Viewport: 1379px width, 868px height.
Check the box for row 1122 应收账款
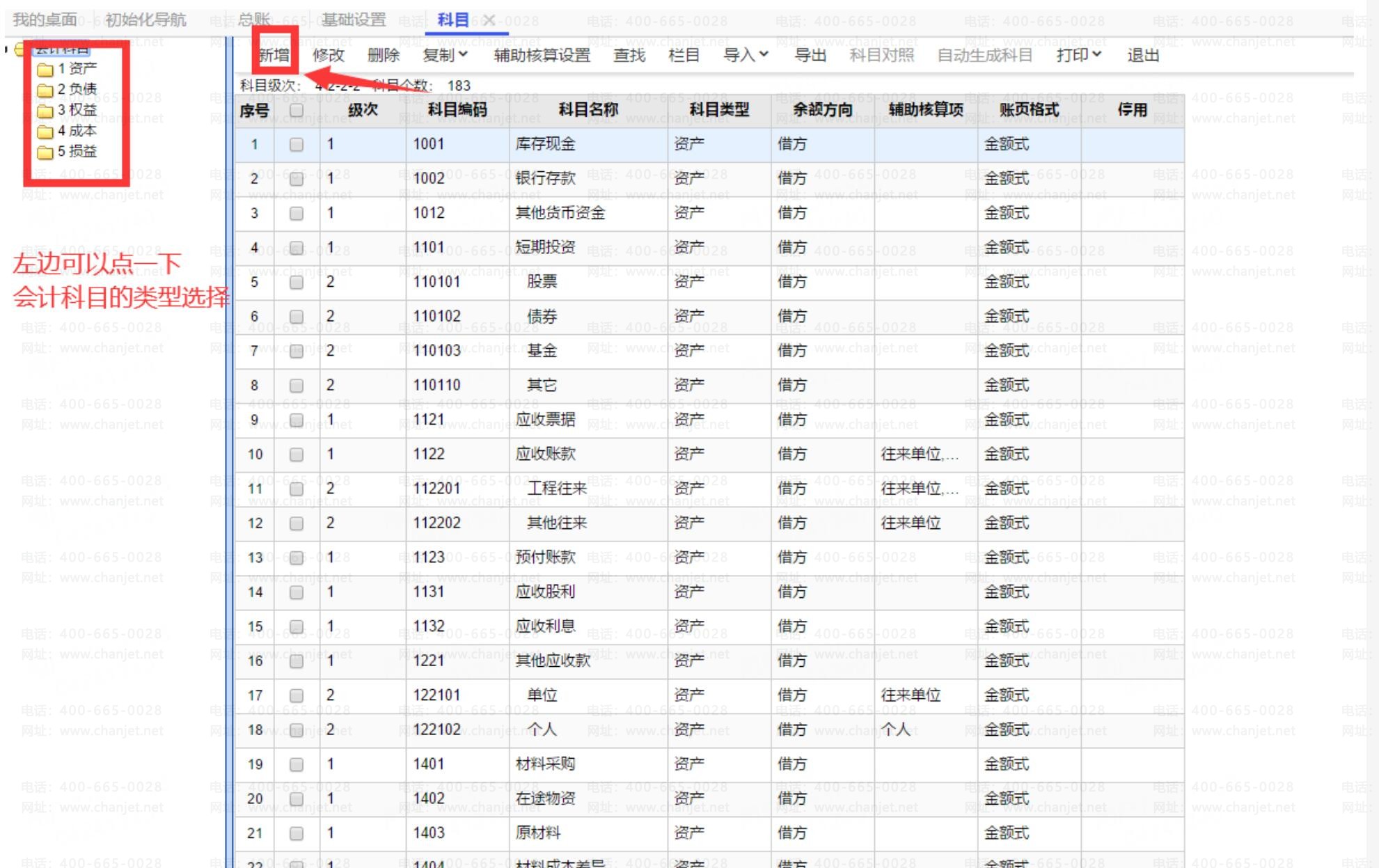(297, 455)
